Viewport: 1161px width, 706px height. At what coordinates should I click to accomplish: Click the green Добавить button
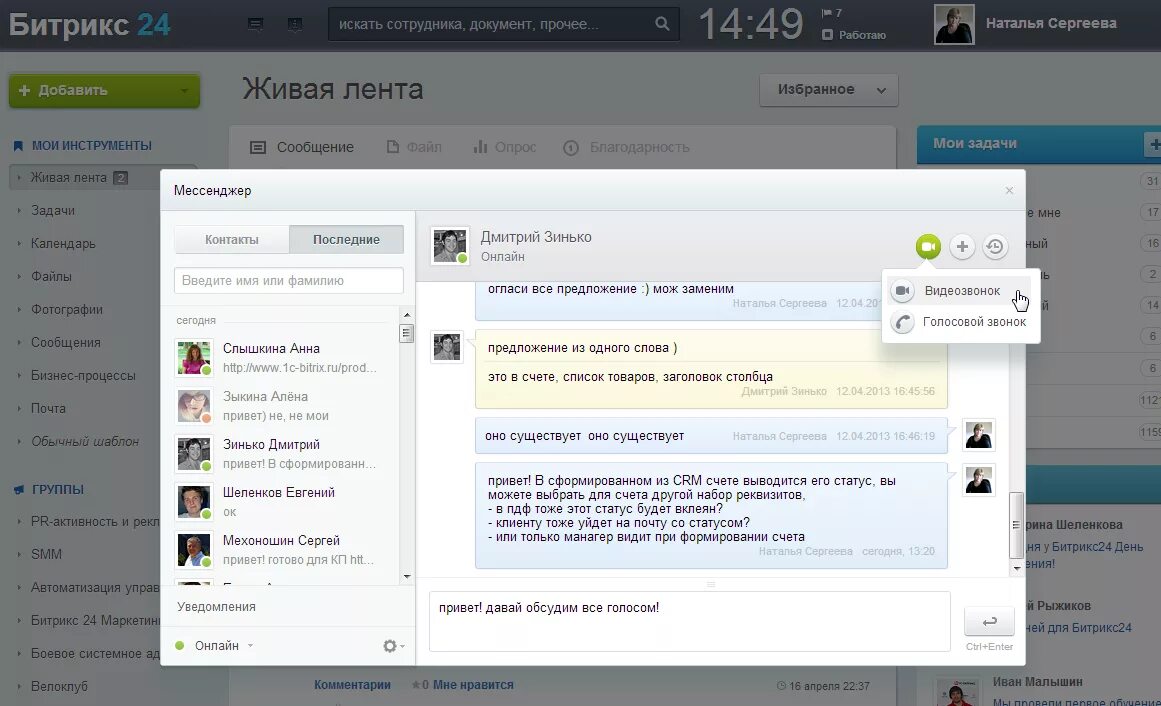click(104, 90)
